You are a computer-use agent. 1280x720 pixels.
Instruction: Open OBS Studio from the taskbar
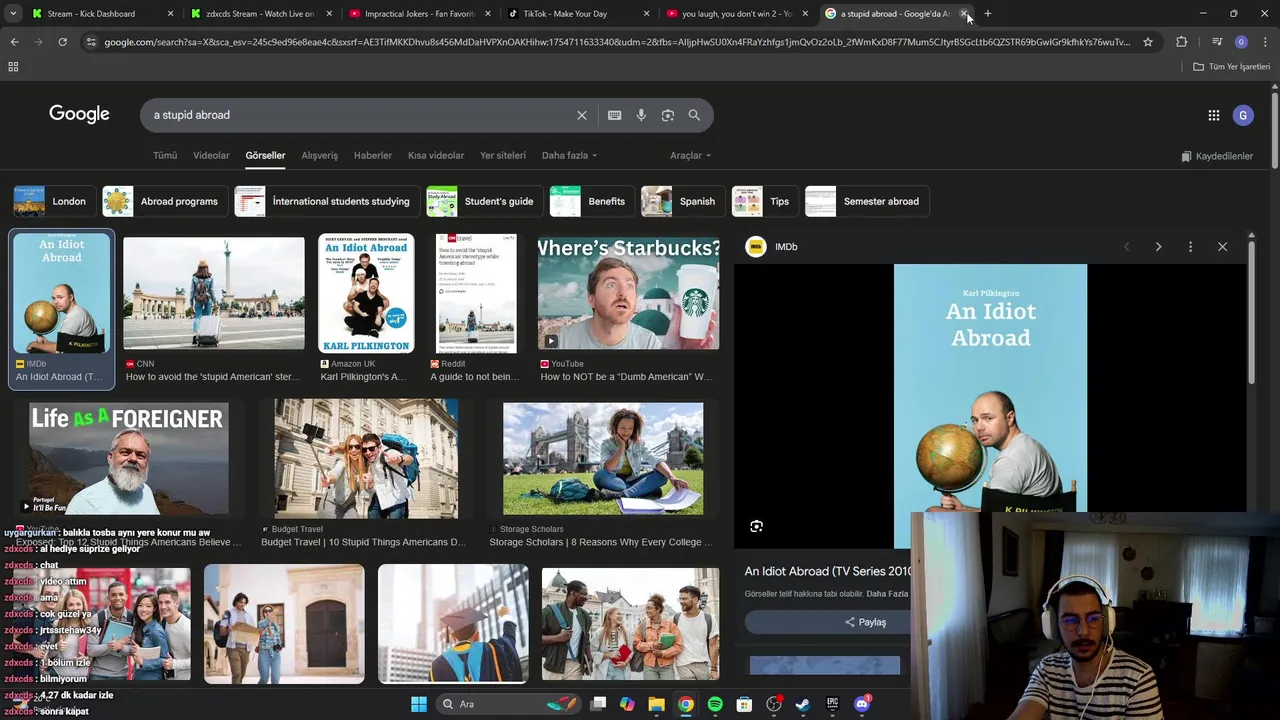pyautogui.click(x=773, y=704)
